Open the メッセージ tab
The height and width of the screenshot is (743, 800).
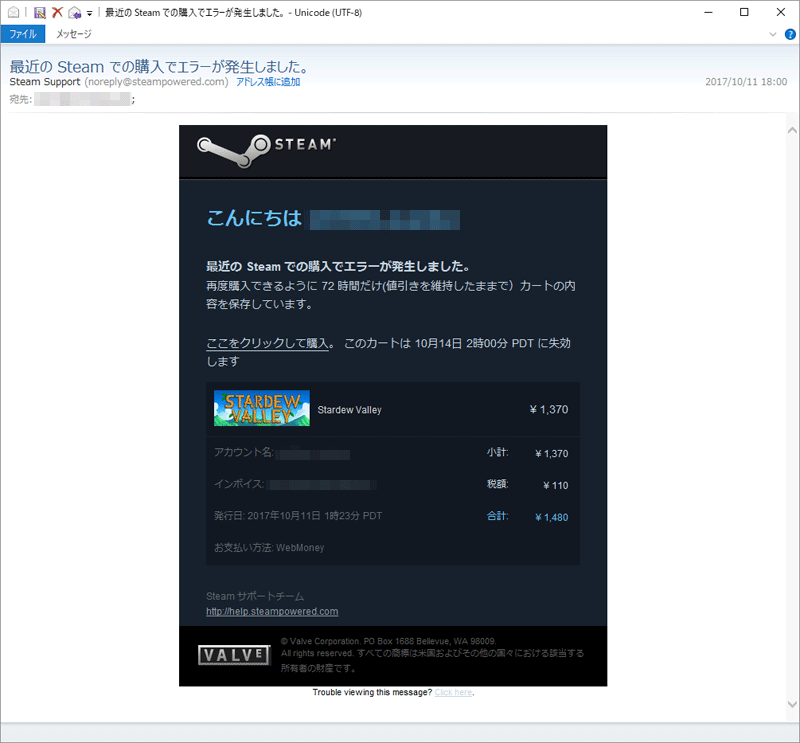pos(73,34)
